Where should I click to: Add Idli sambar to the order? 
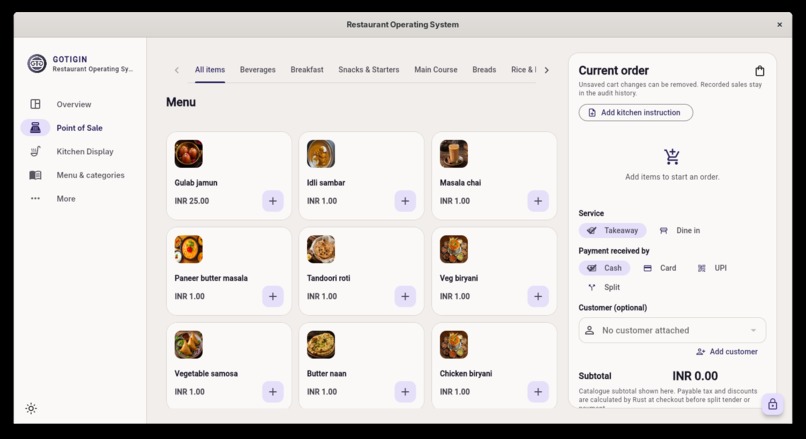(405, 201)
